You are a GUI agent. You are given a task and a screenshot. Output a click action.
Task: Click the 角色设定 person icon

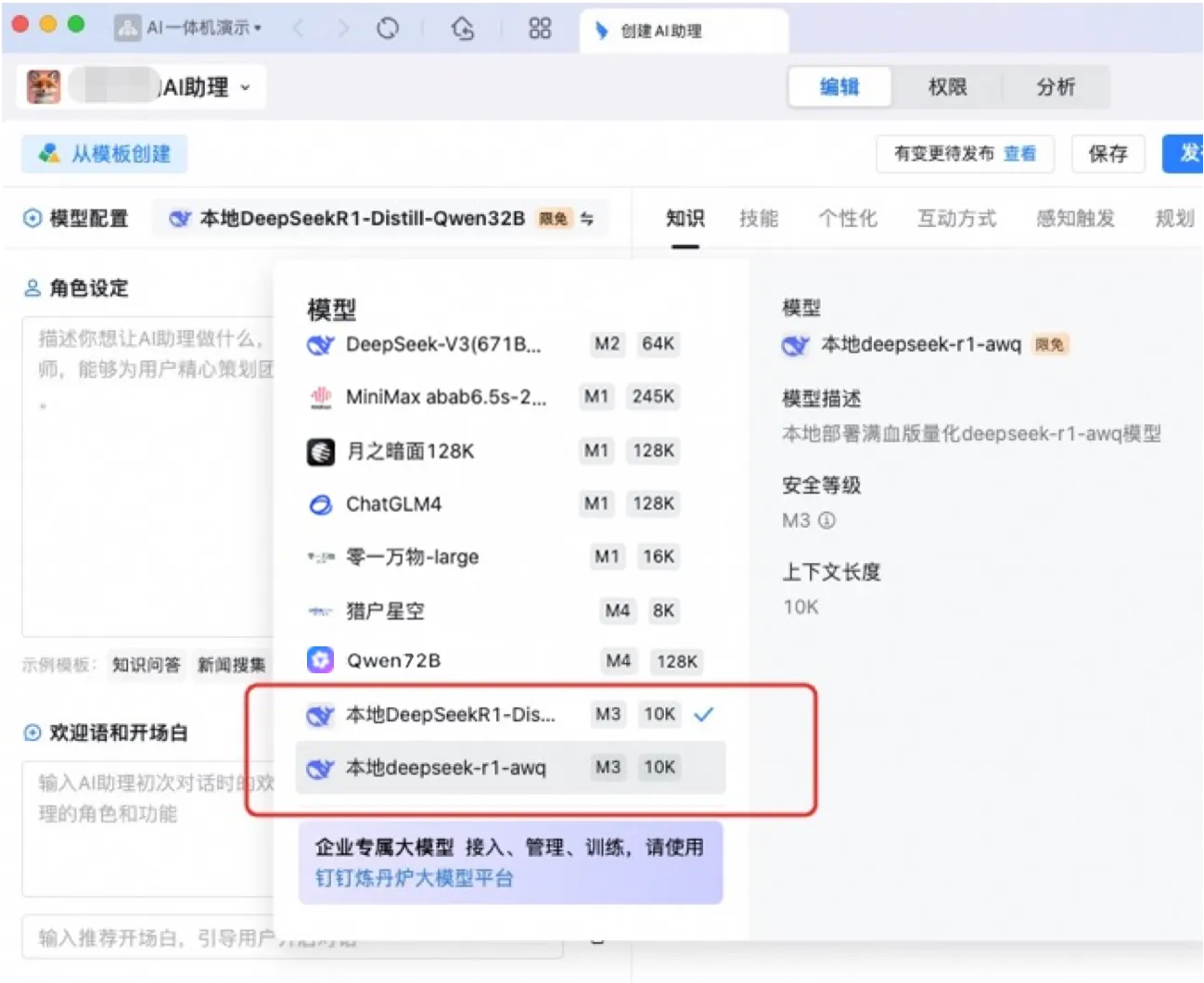(x=32, y=288)
